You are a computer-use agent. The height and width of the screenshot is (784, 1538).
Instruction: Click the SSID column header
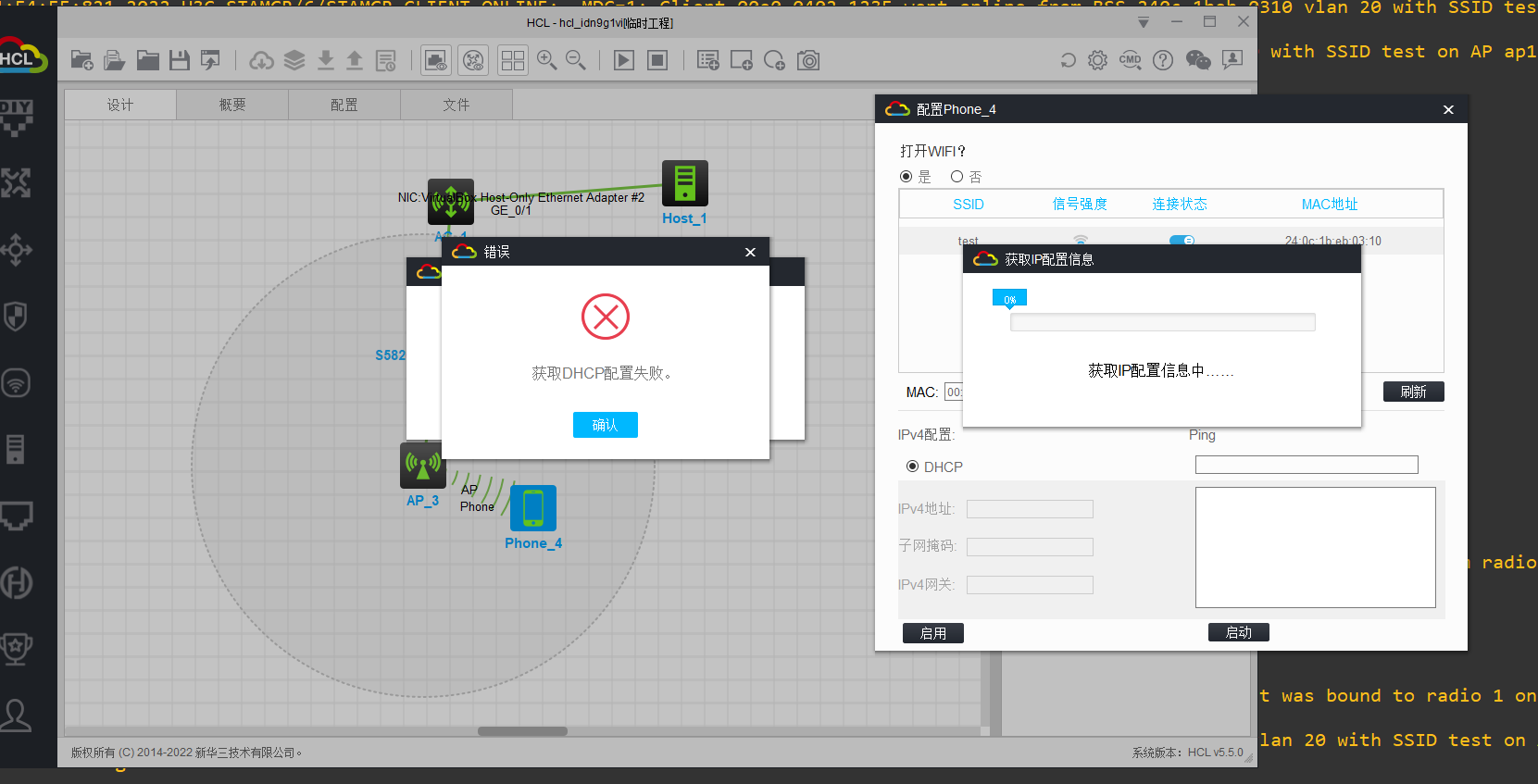(x=969, y=205)
